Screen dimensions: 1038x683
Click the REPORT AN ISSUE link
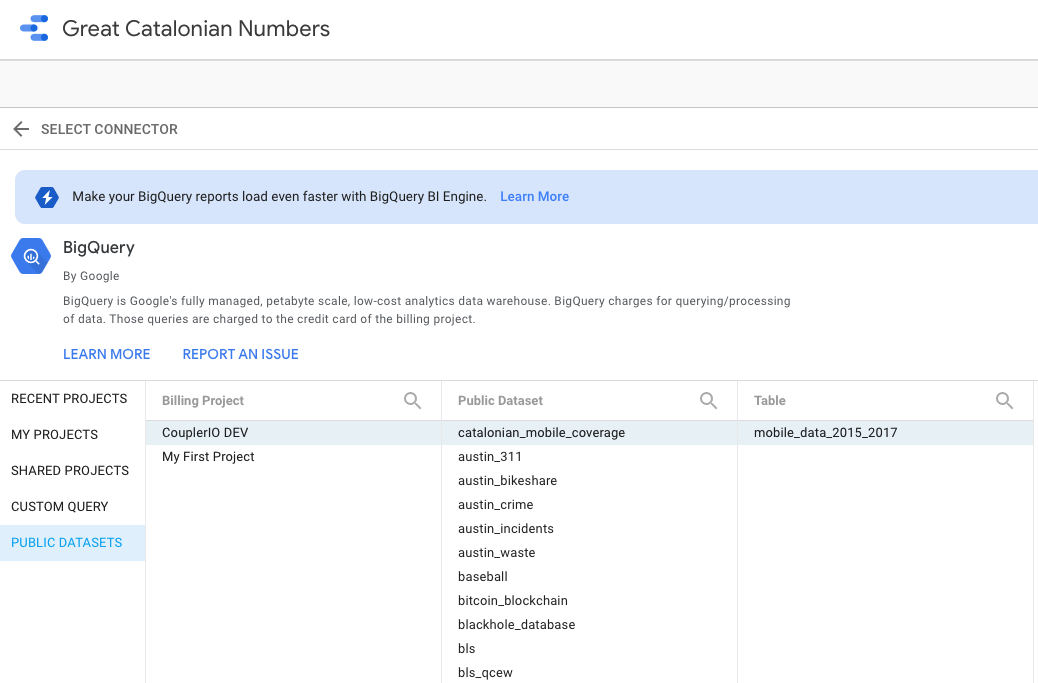240,354
